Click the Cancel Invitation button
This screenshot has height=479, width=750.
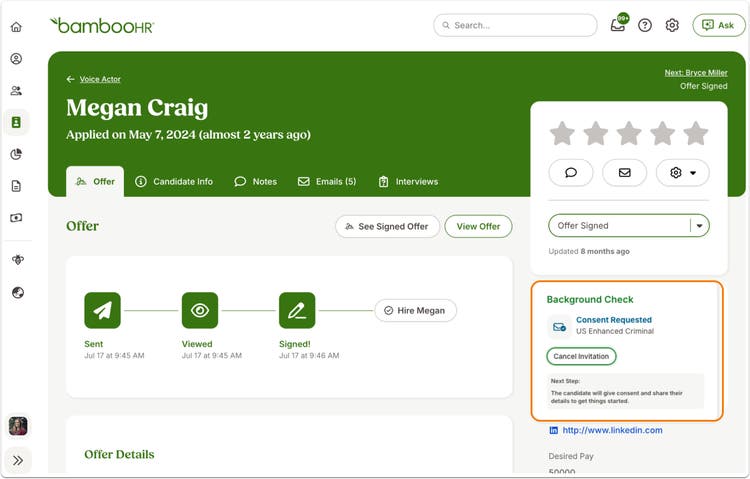click(581, 356)
